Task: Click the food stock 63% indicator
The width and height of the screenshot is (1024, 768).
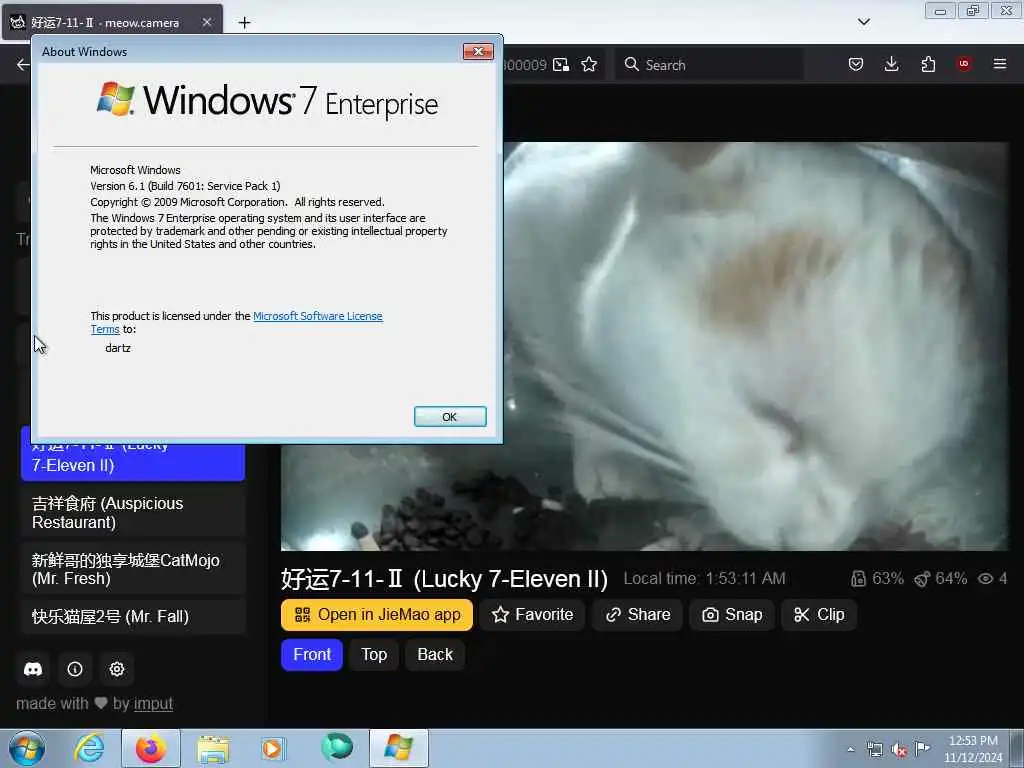Action: 877,579
